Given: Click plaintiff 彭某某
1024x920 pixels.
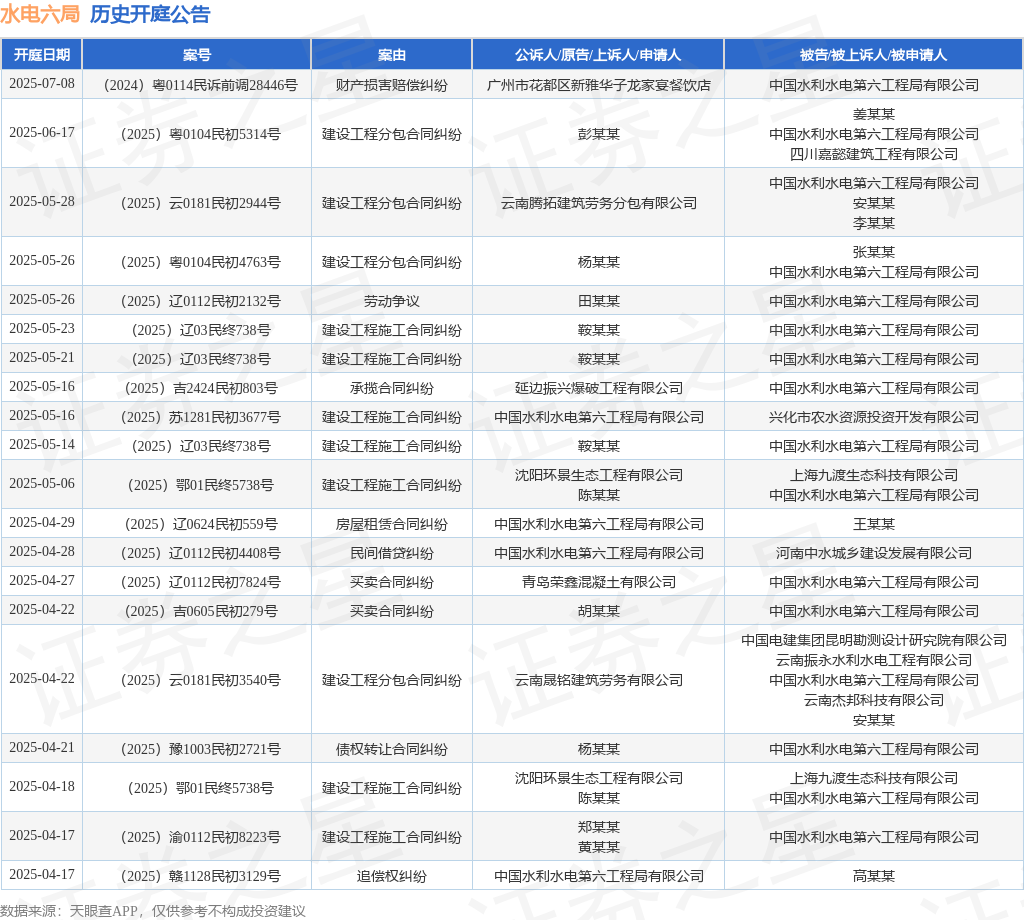Looking at the screenshot, I should click(598, 135).
